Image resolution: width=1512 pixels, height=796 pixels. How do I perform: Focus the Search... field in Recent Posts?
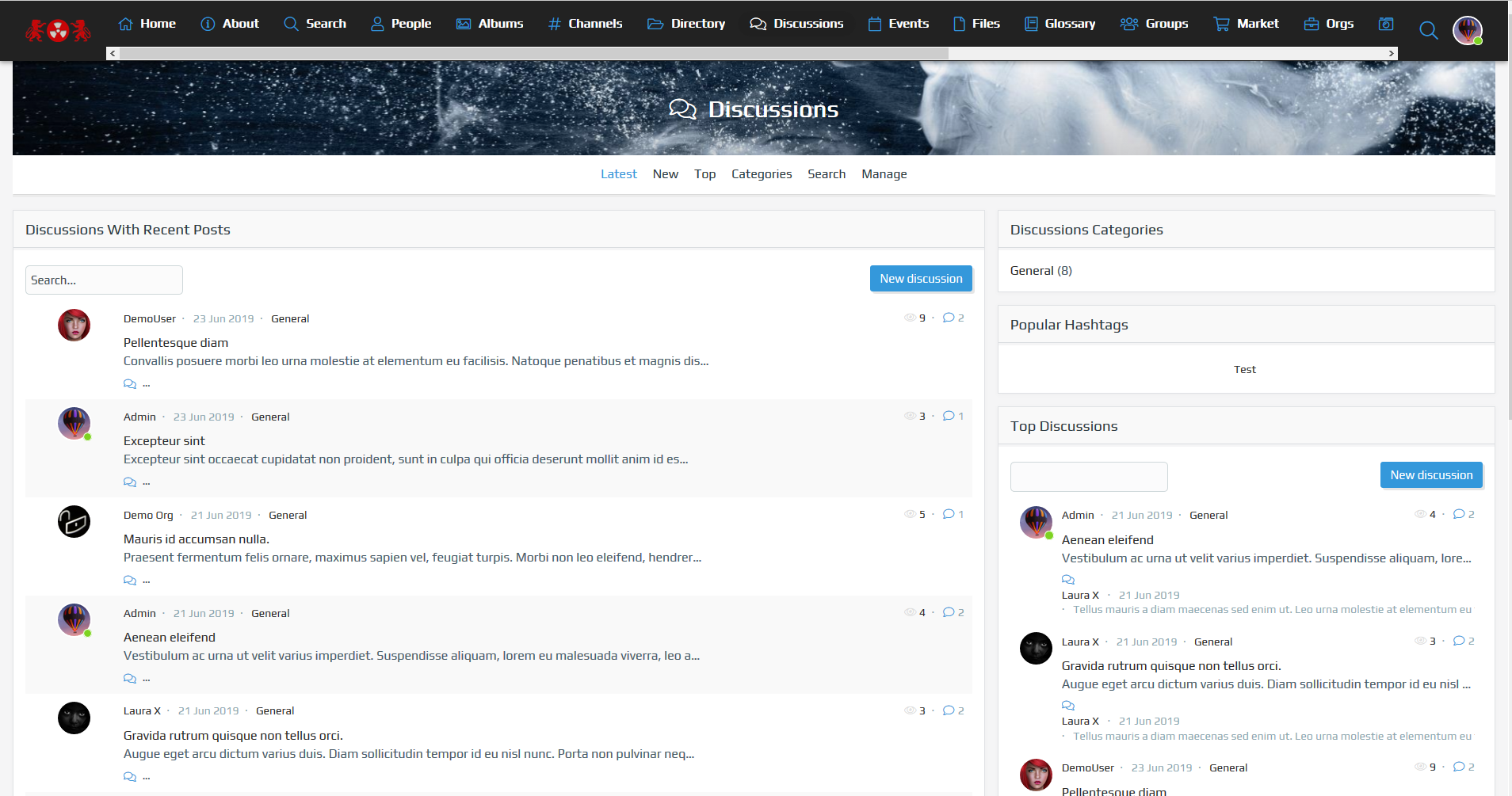(104, 280)
